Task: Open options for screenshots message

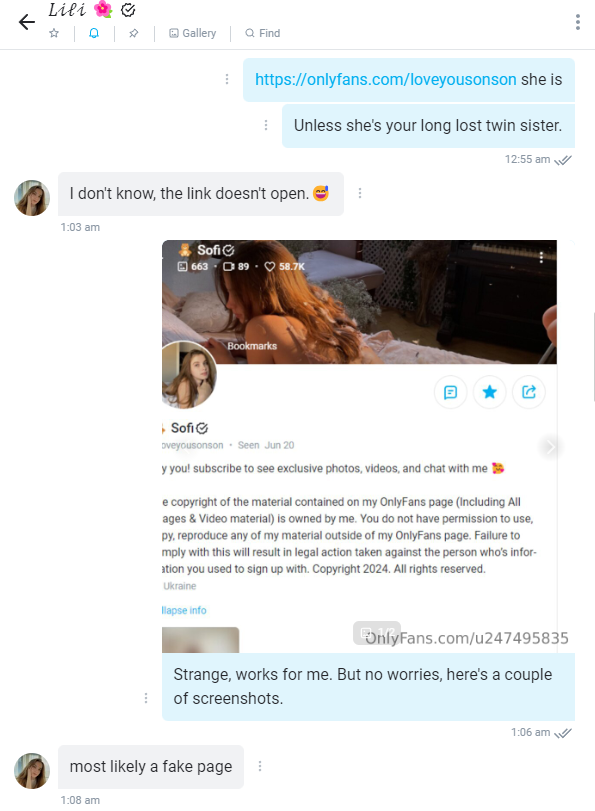Action: (x=146, y=698)
